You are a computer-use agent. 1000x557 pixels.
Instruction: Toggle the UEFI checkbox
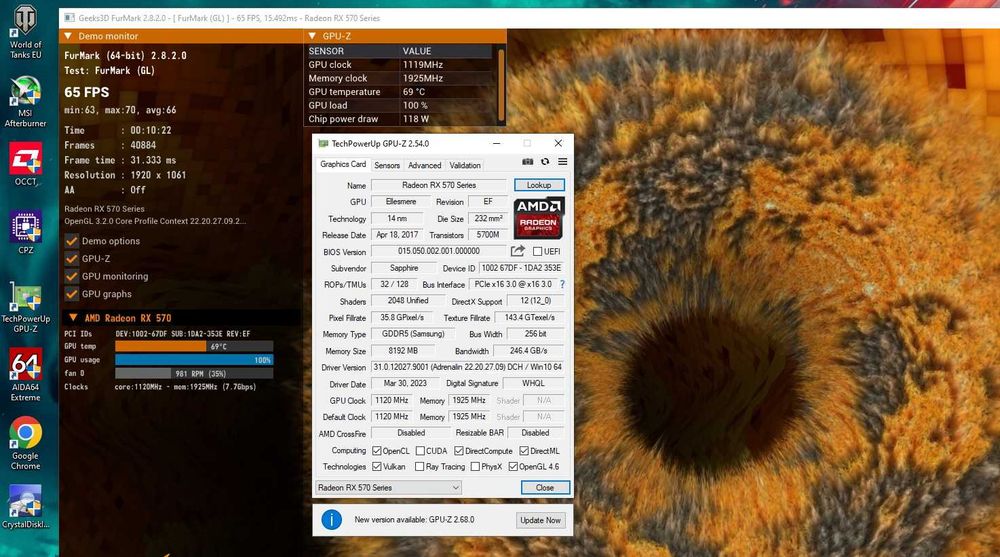click(x=538, y=251)
